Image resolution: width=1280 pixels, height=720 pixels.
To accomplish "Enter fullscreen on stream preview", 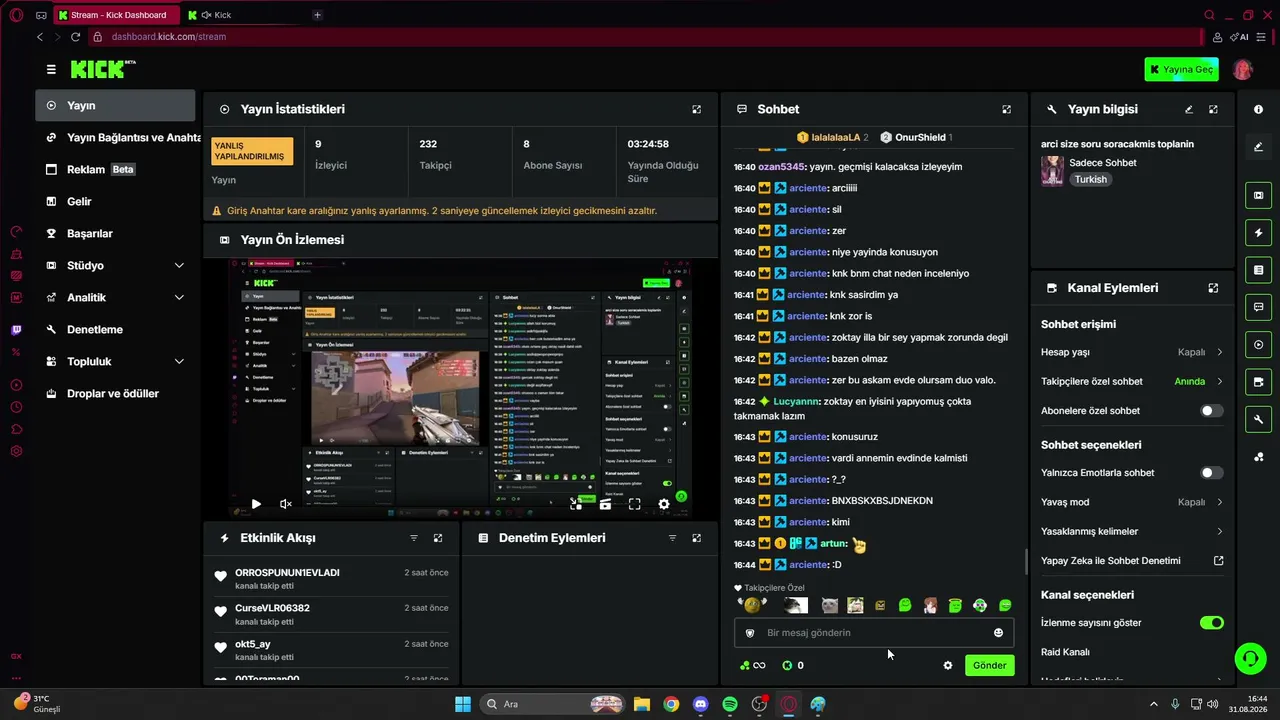I will [x=634, y=504].
